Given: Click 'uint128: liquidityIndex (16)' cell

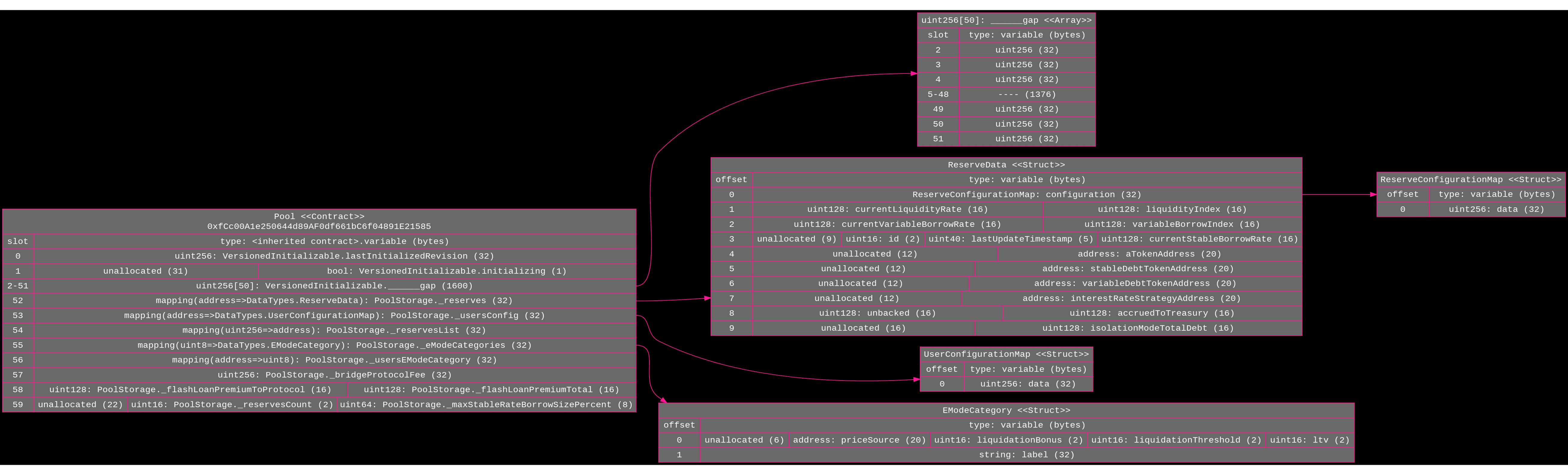Looking at the screenshot, I should 1172,209.
